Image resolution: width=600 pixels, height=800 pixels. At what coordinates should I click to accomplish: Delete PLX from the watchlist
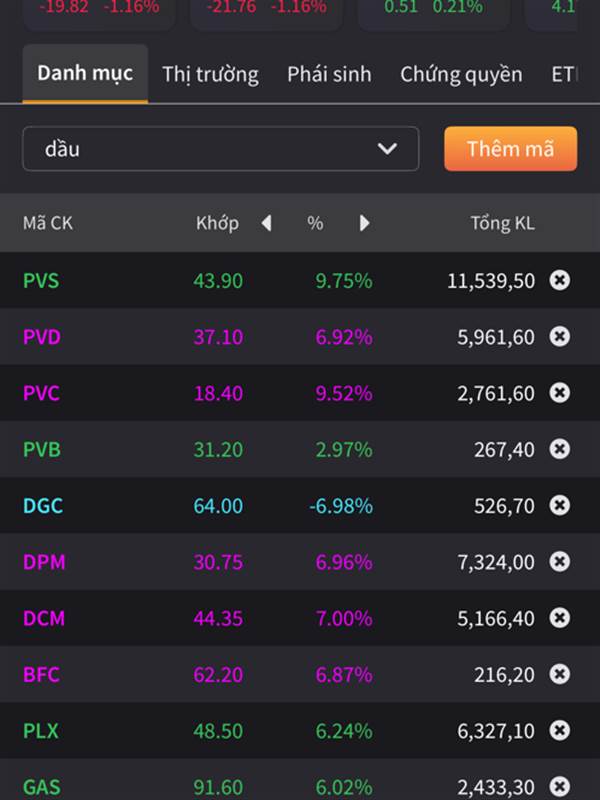tap(560, 731)
